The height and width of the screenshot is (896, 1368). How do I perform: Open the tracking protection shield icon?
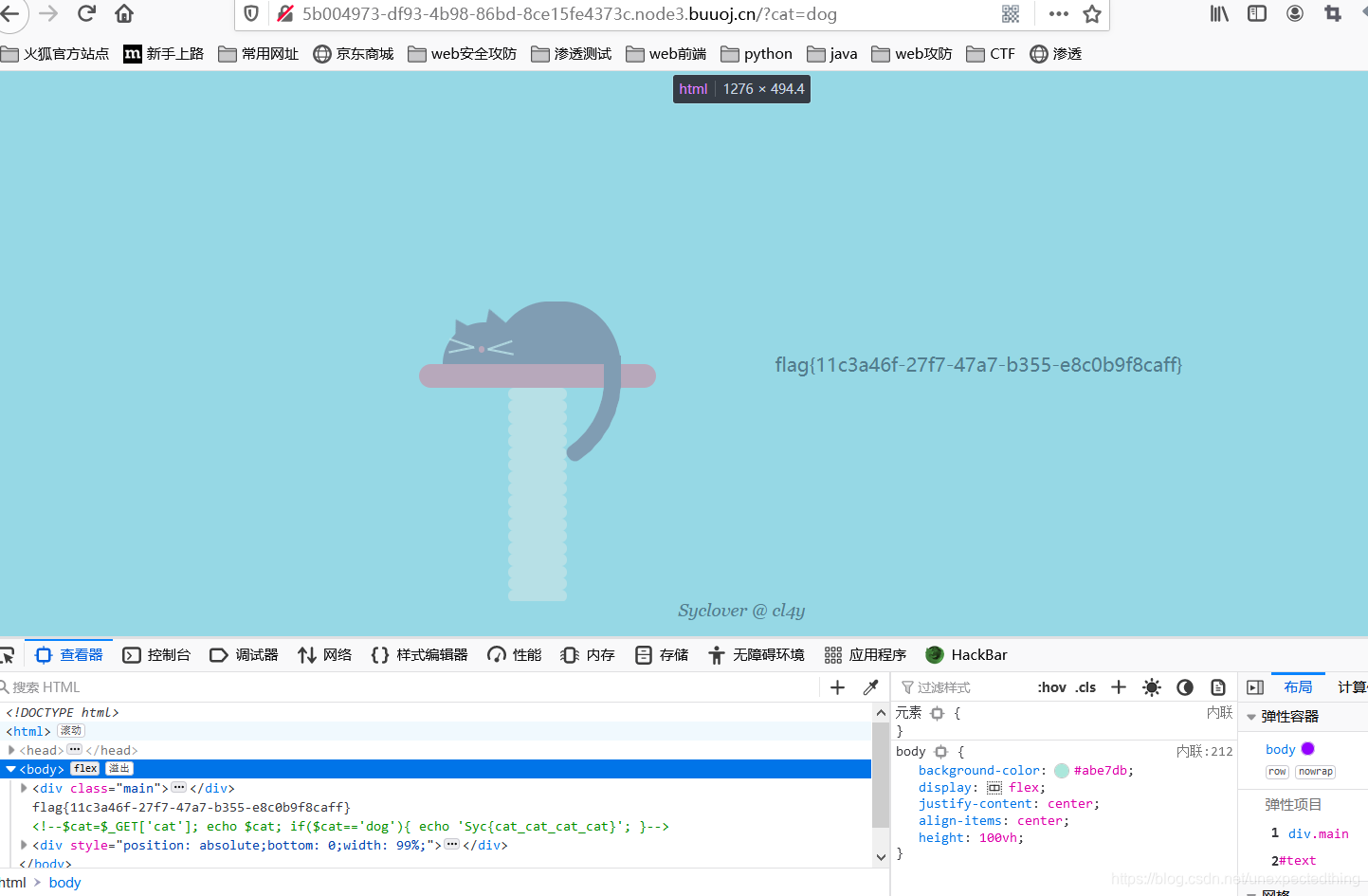251,13
